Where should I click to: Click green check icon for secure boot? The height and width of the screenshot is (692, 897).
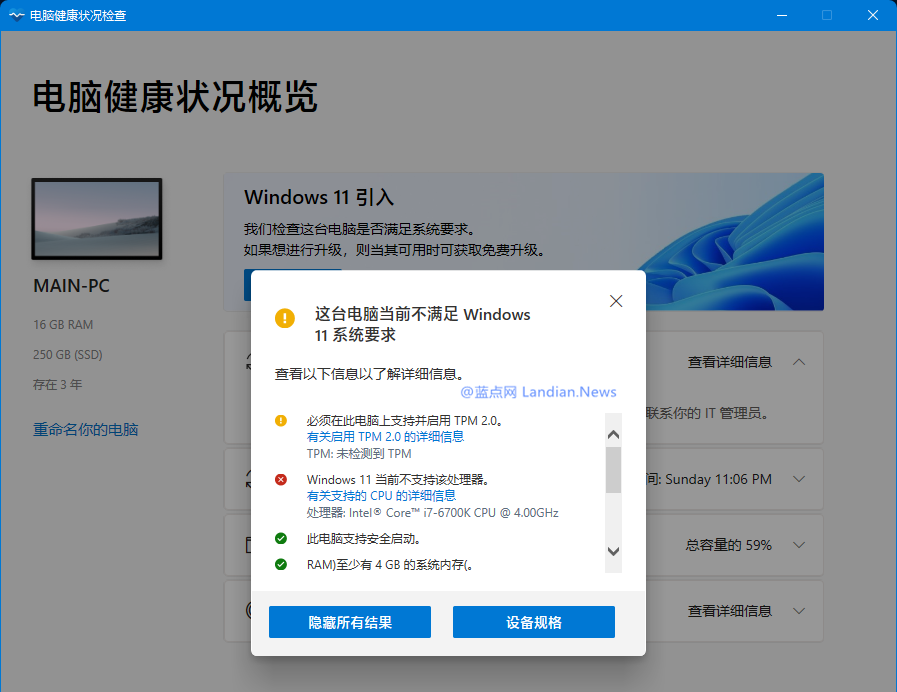pyautogui.click(x=281, y=539)
